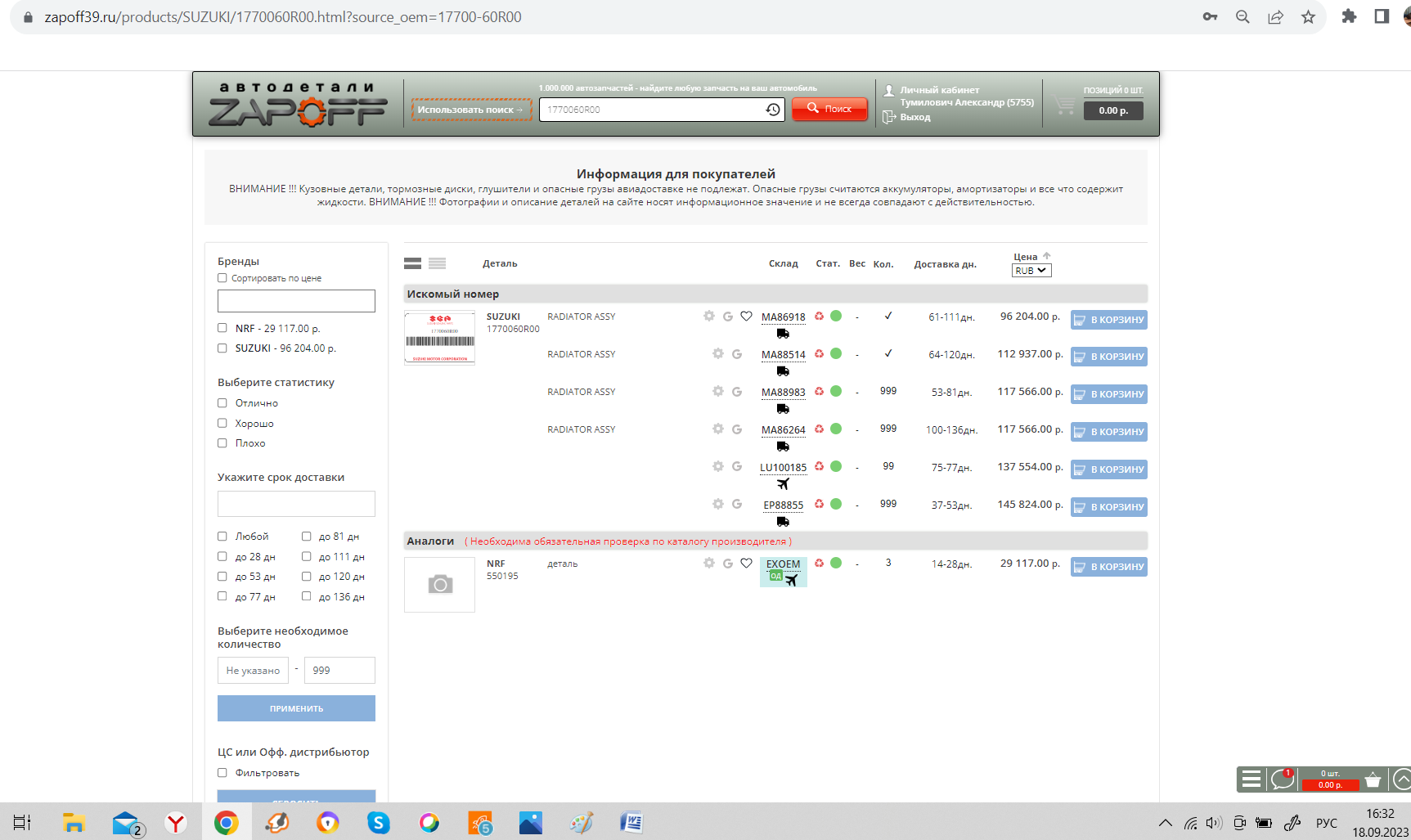Open the RUB currency dropdown
The height and width of the screenshot is (840, 1411).
pos(1031,271)
